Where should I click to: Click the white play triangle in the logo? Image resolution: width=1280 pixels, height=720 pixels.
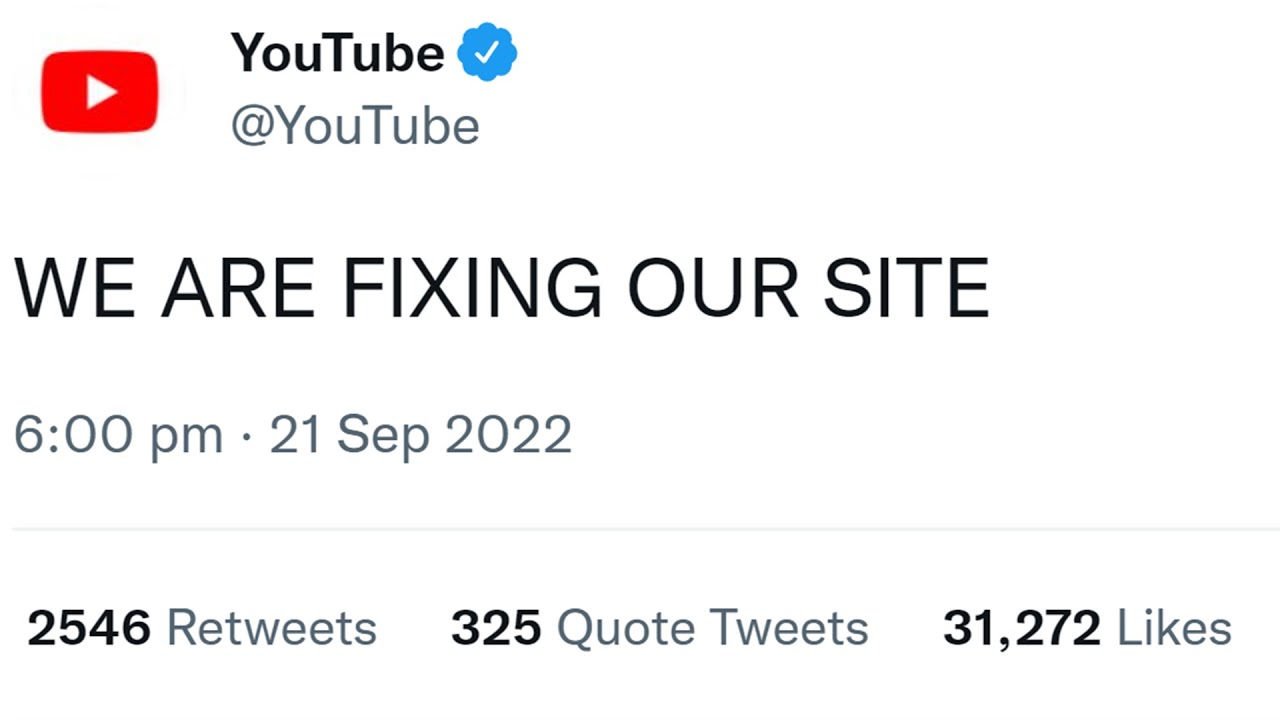(101, 92)
